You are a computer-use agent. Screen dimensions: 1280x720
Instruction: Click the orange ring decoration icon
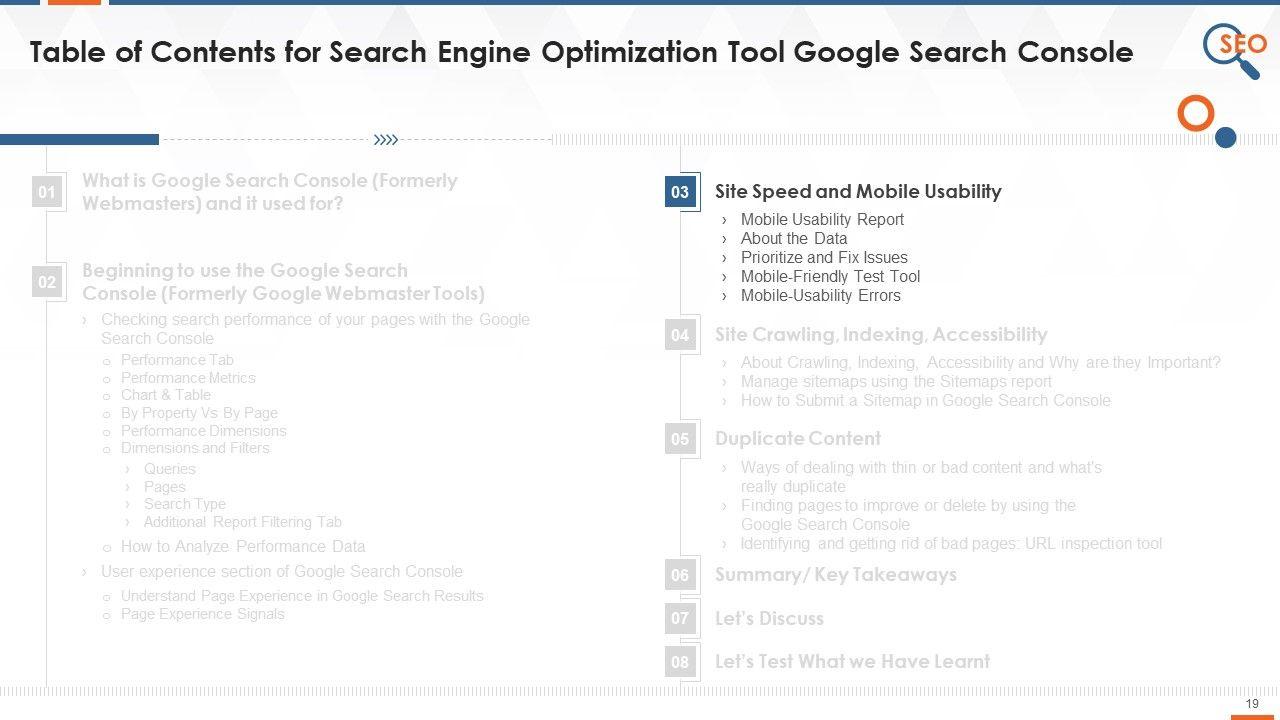1195,114
